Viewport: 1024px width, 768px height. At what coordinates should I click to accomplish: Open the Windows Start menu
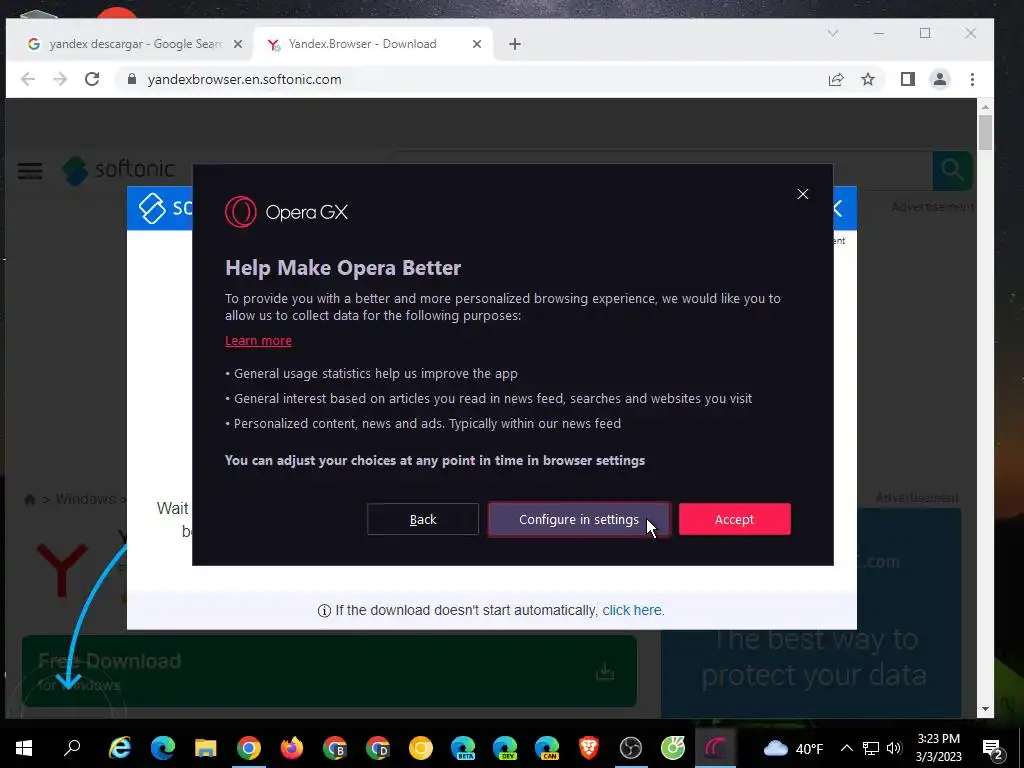[x=24, y=748]
